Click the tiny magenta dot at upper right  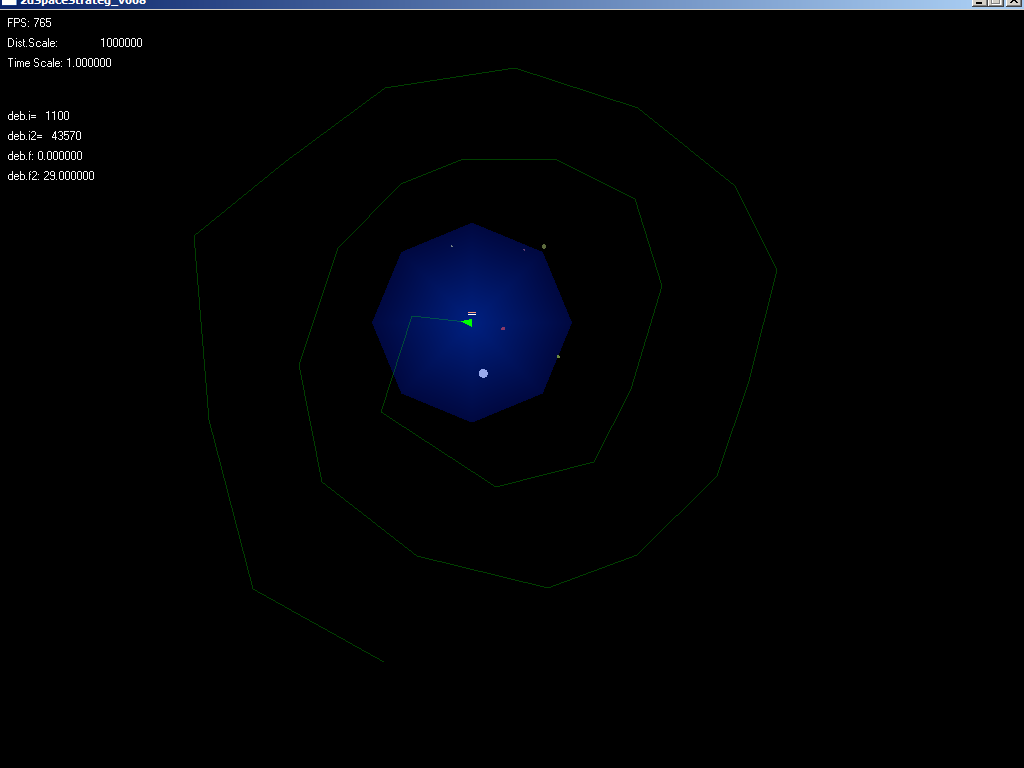coord(524,250)
